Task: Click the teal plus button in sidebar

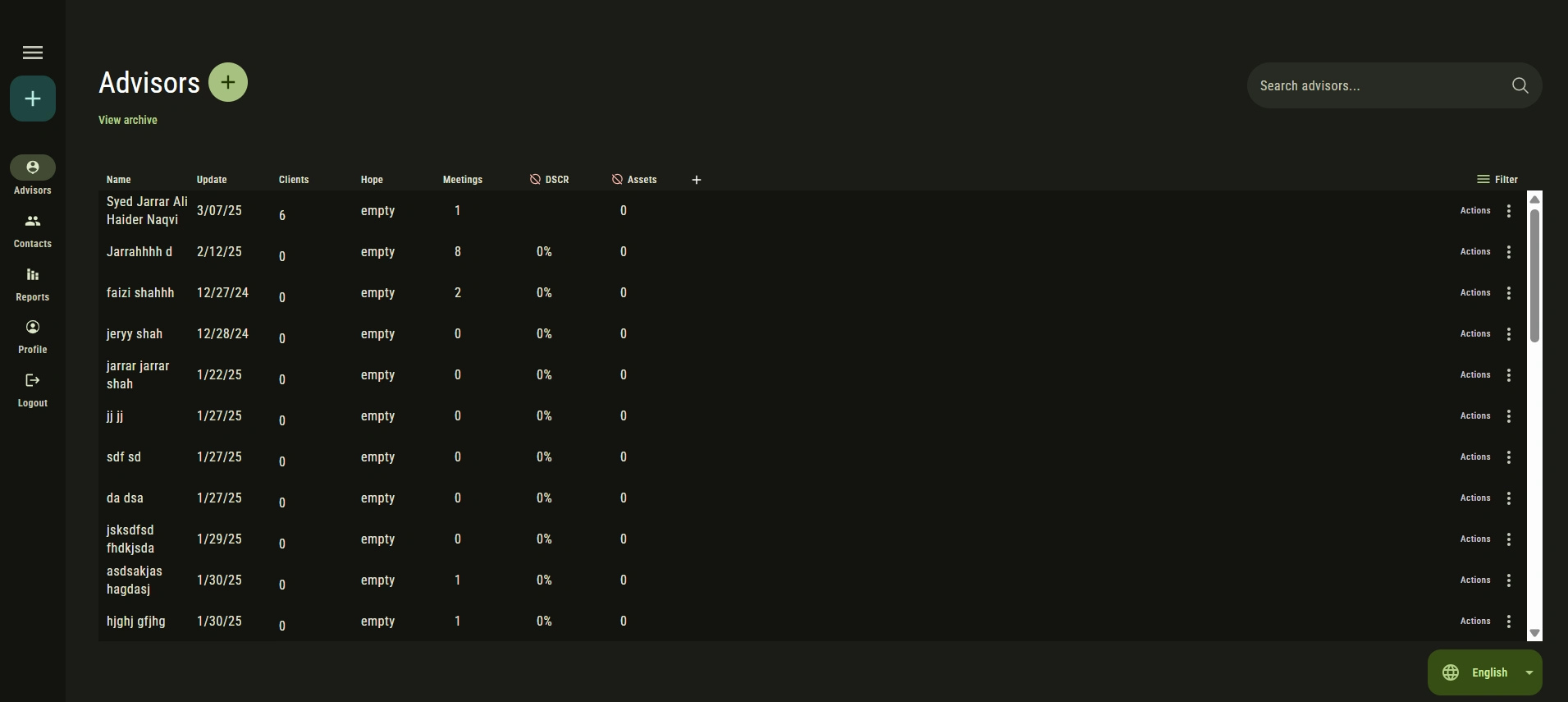Action: pyautogui.click(x=33, y=99)
